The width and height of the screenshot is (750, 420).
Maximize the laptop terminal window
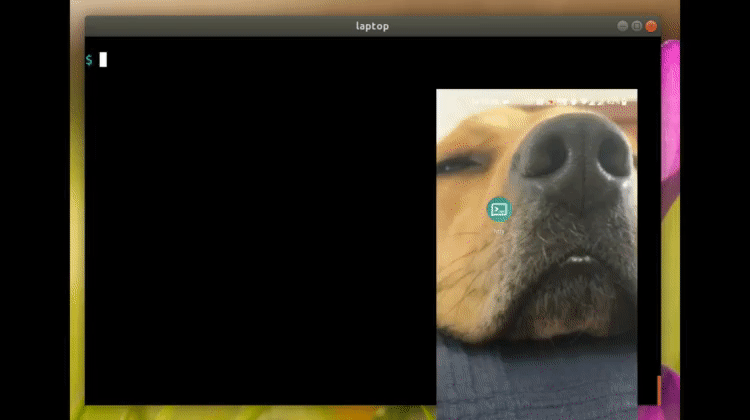click(x=637, y=26)
